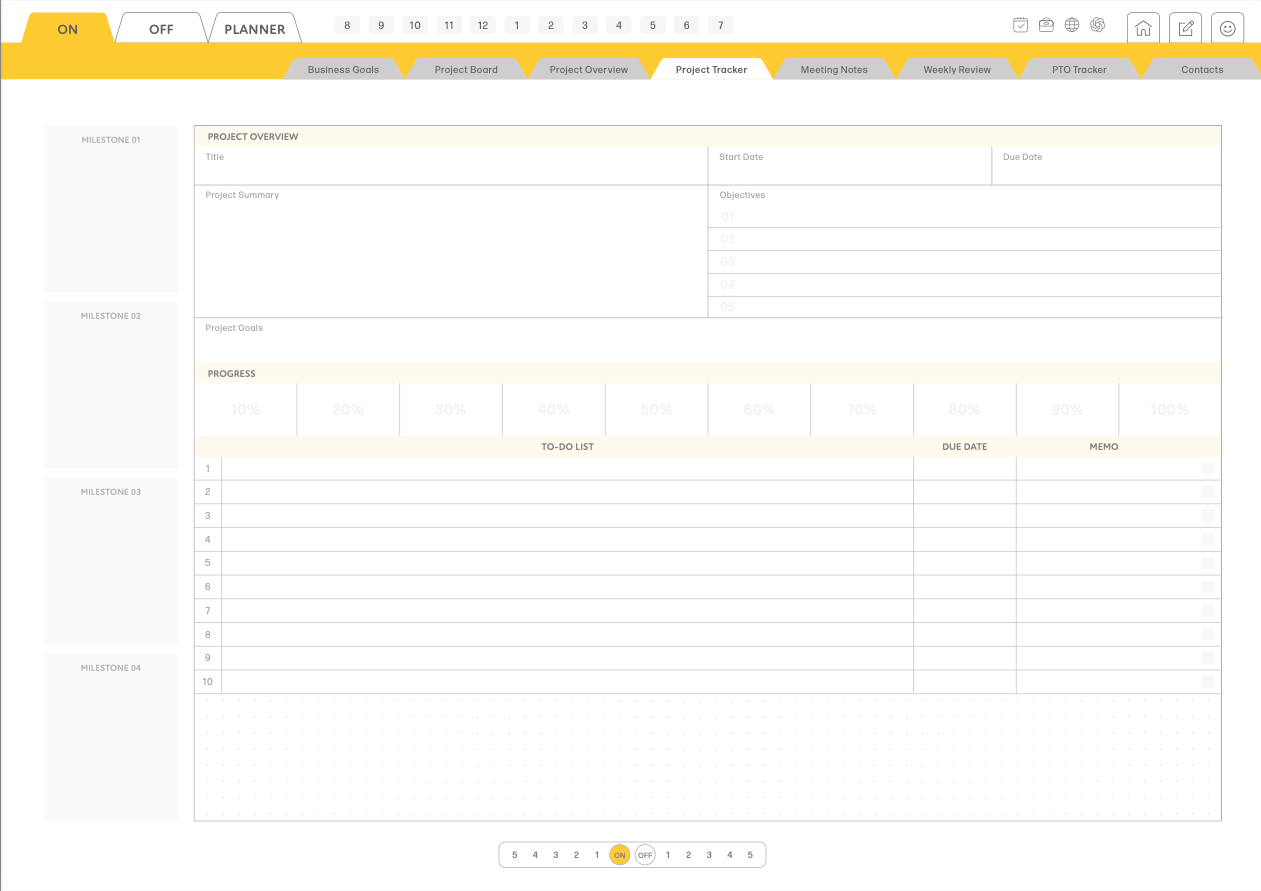Go to home page icon
The height and width of the screenshot is (891, 1261).
1143,28
